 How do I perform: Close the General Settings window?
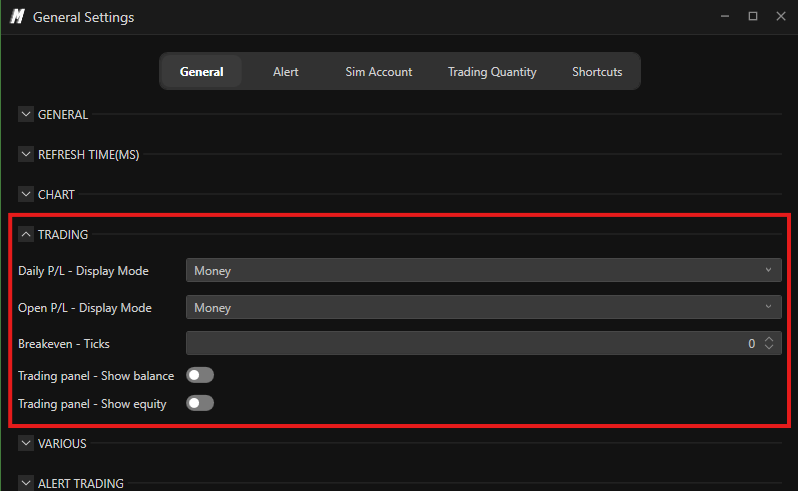click(x=781, y=16)
